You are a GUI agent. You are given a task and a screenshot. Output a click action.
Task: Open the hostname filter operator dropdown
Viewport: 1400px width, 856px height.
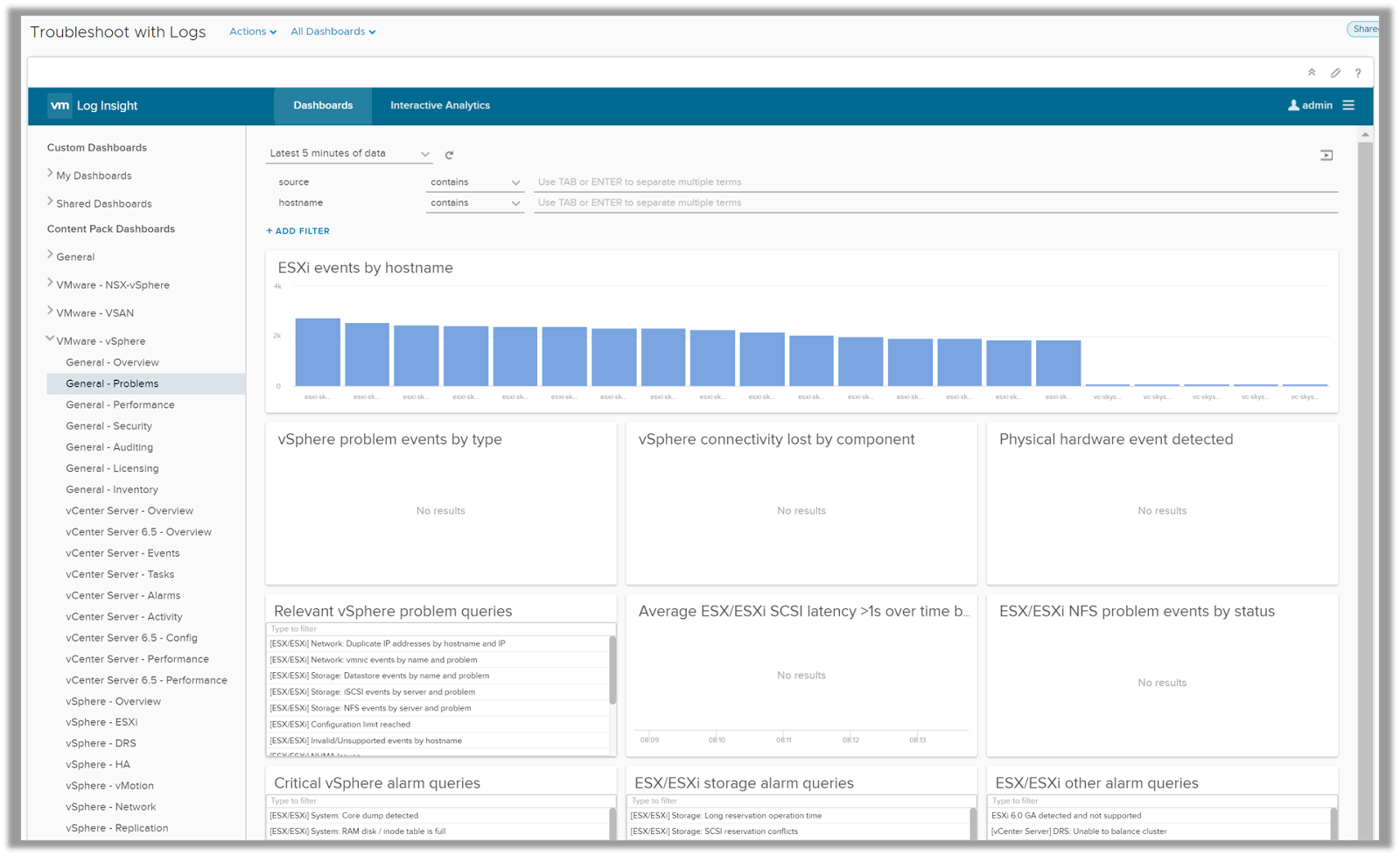tap(474, 203)
